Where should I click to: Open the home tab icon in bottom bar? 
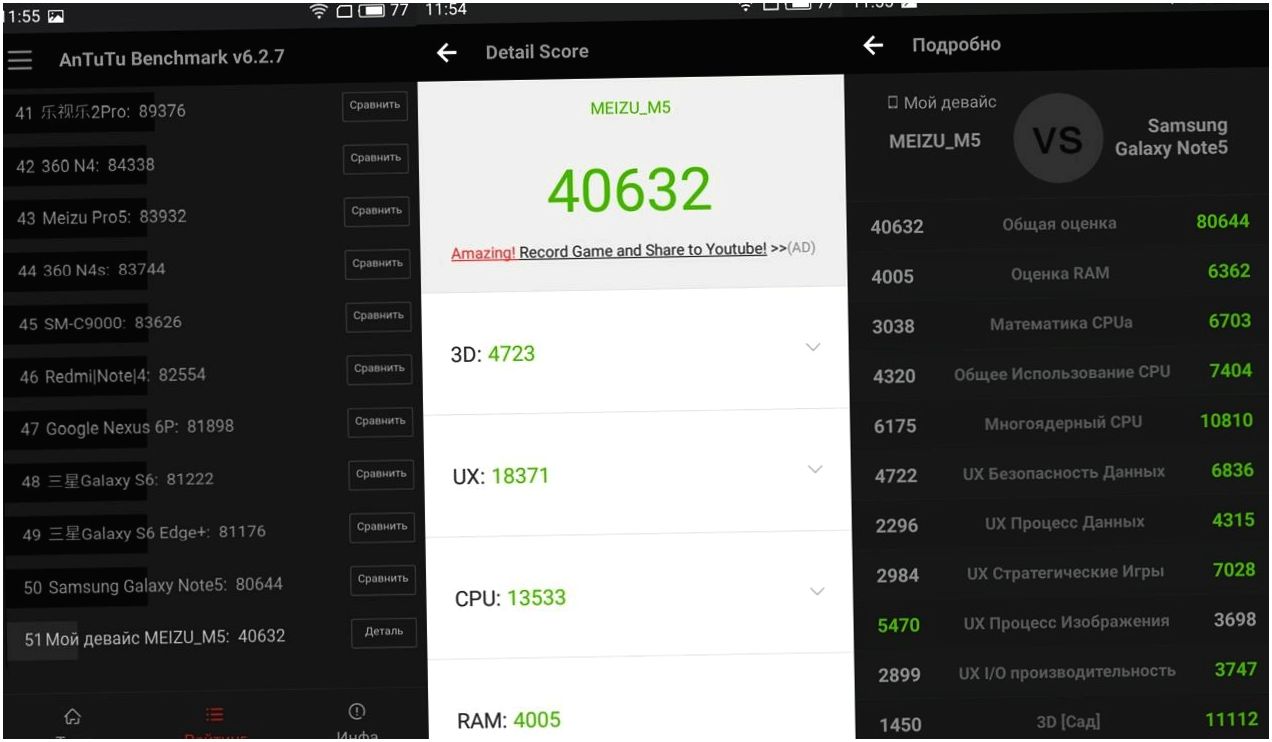72,716
